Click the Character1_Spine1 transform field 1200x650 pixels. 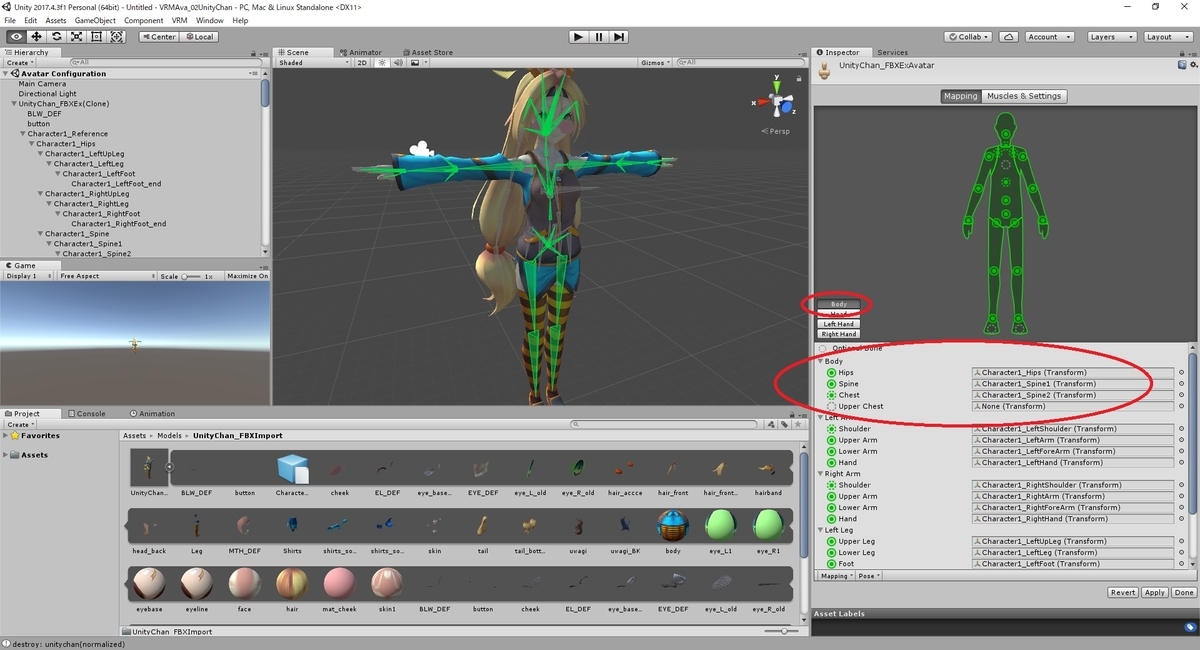pos(1072,384)
